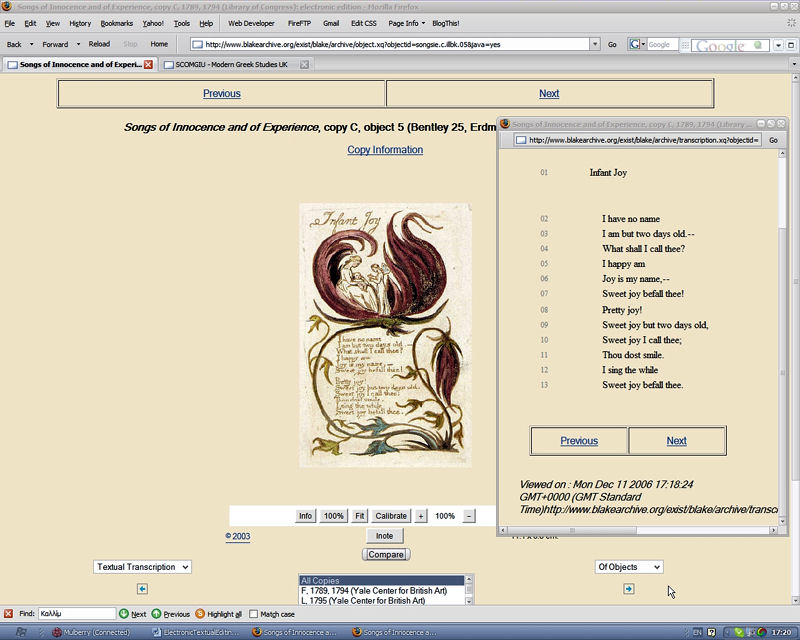Click the Copy Information link
This screenshot has height=640, width=800.
385,150
